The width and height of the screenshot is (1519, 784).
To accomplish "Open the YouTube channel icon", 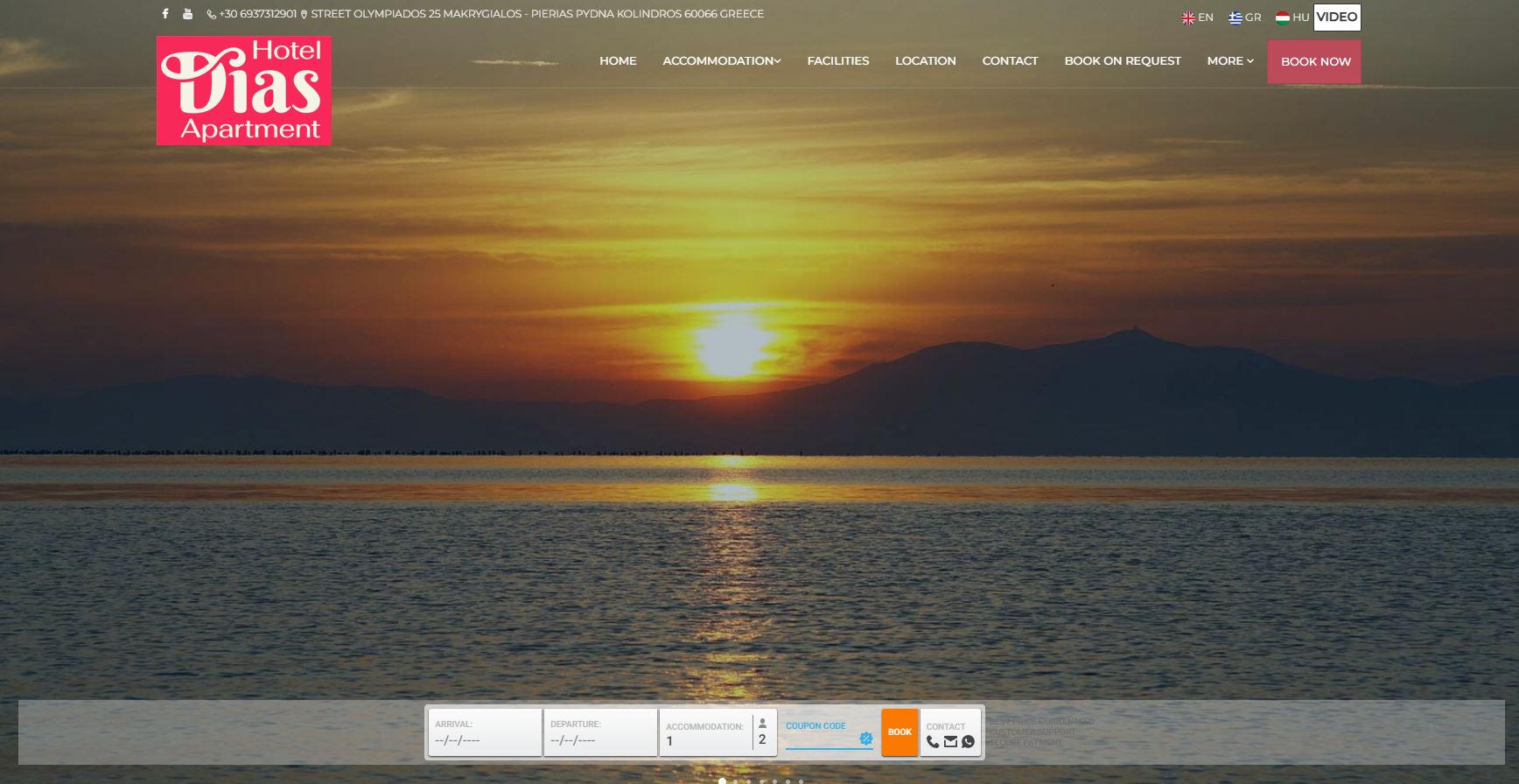I will point(187,14).
